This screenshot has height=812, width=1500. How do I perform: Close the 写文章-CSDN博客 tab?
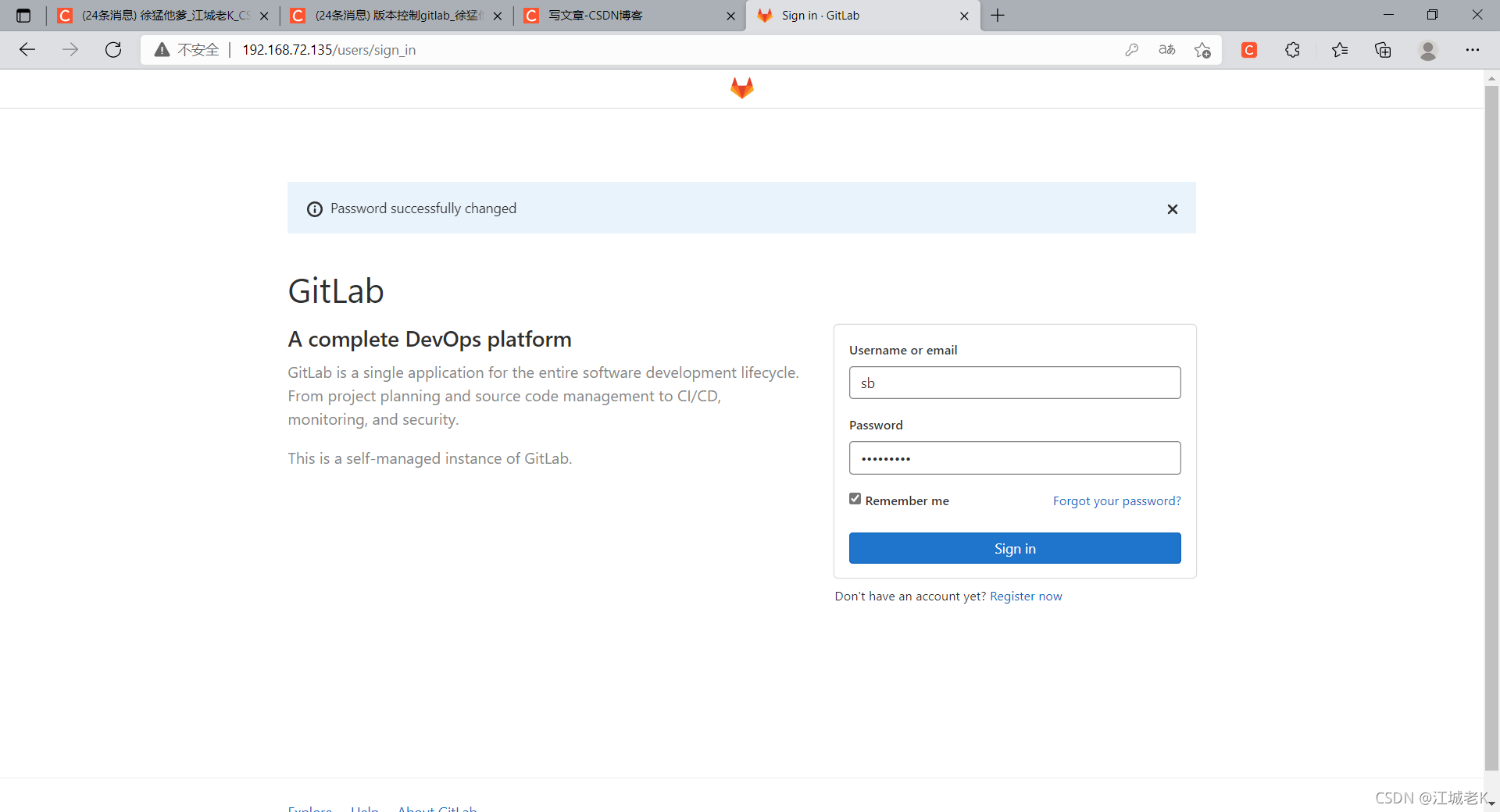tap(730, 16)
